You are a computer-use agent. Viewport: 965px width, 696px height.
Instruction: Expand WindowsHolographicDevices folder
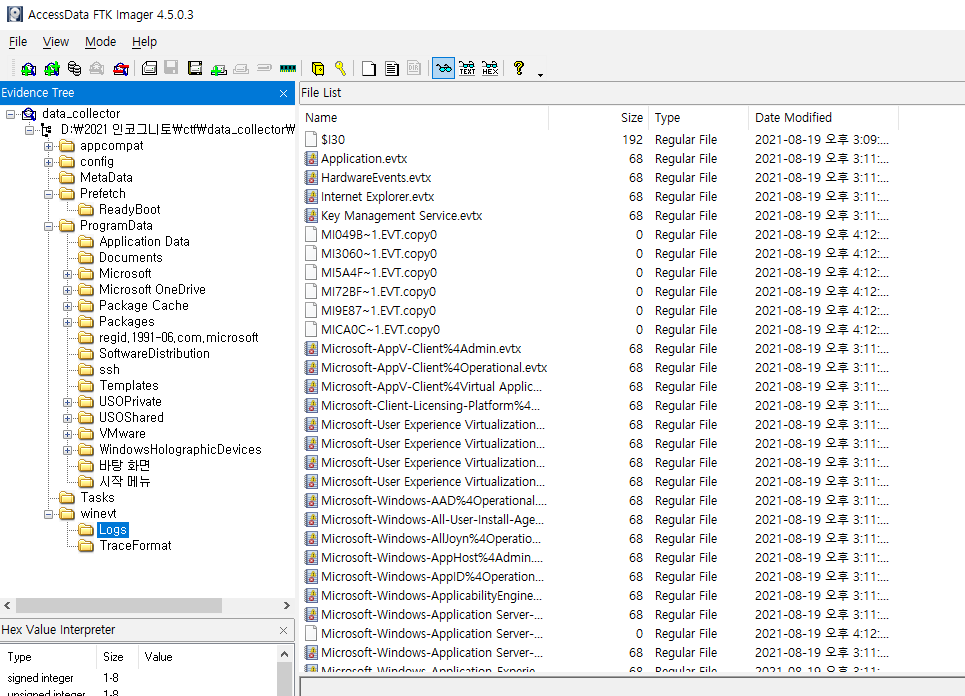[x=68, y=450]
